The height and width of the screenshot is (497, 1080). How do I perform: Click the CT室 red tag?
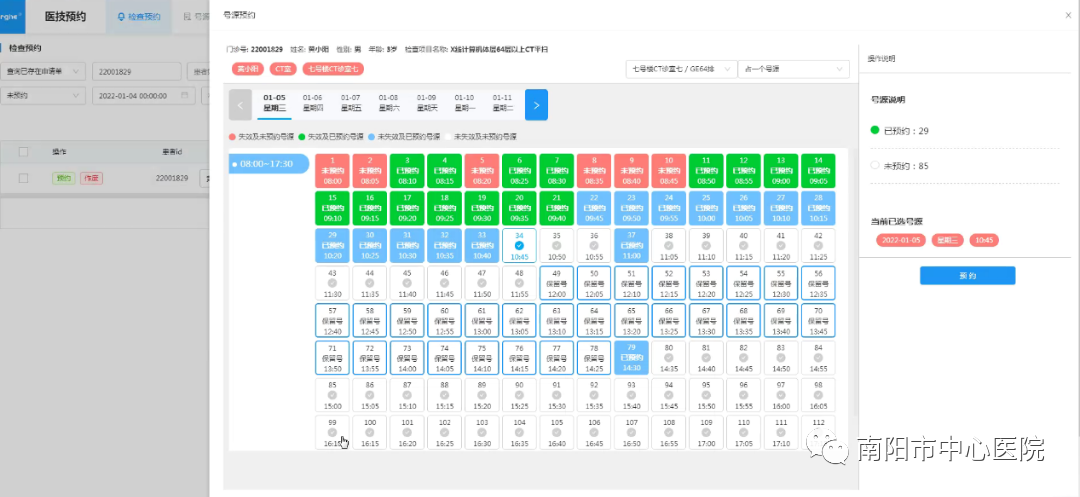point(282,69)
